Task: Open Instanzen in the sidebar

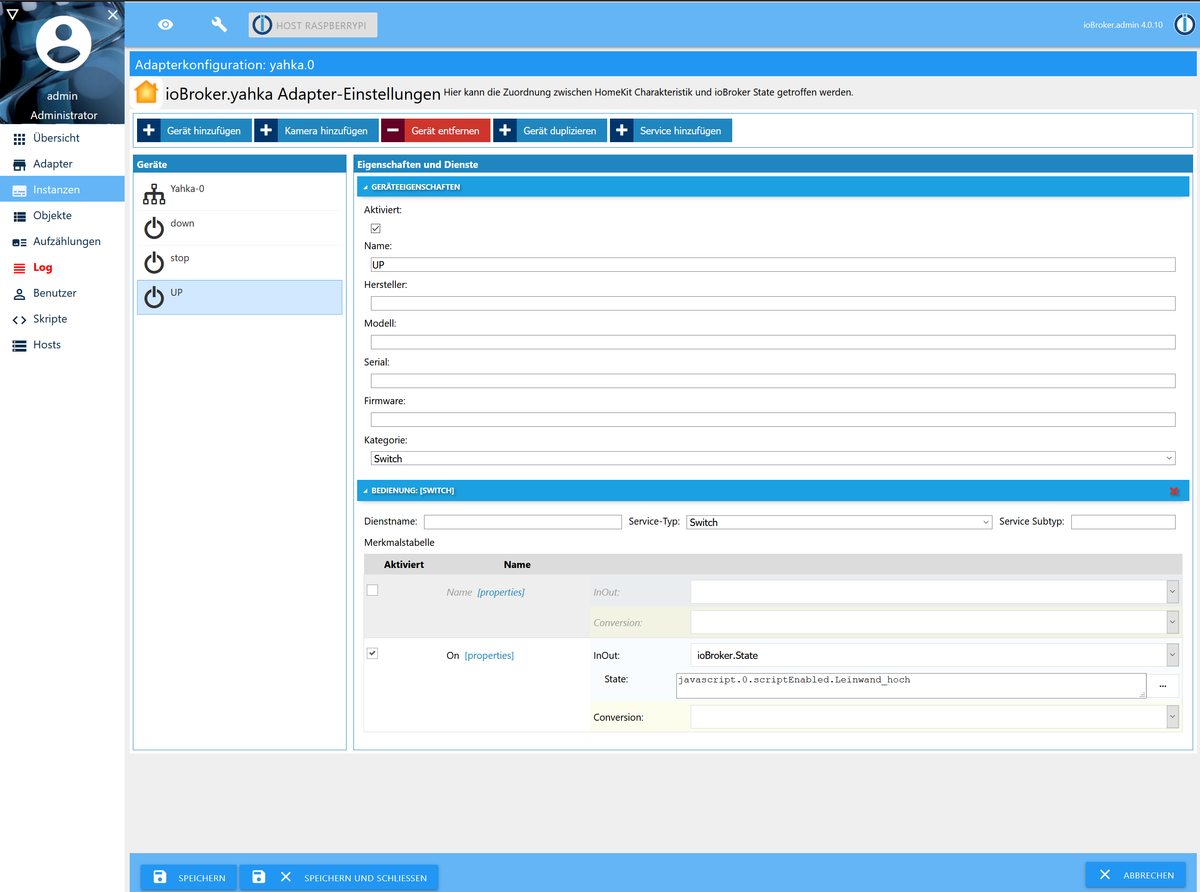Action: [62, 190]
